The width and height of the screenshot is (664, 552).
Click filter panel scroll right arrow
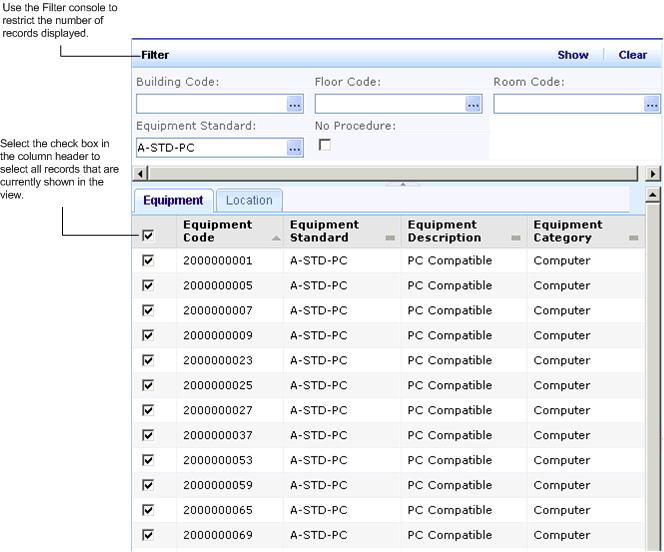pos(653,174)
